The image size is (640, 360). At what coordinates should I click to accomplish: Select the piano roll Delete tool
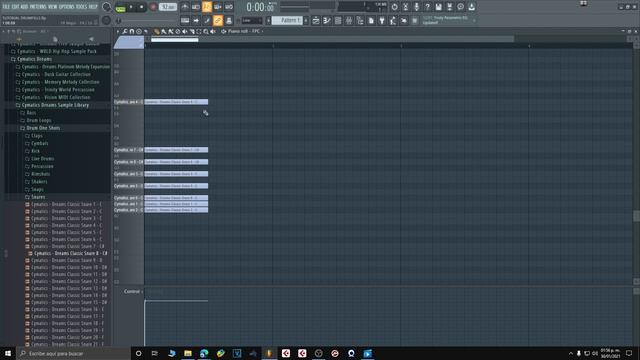[x=178, y=31]
